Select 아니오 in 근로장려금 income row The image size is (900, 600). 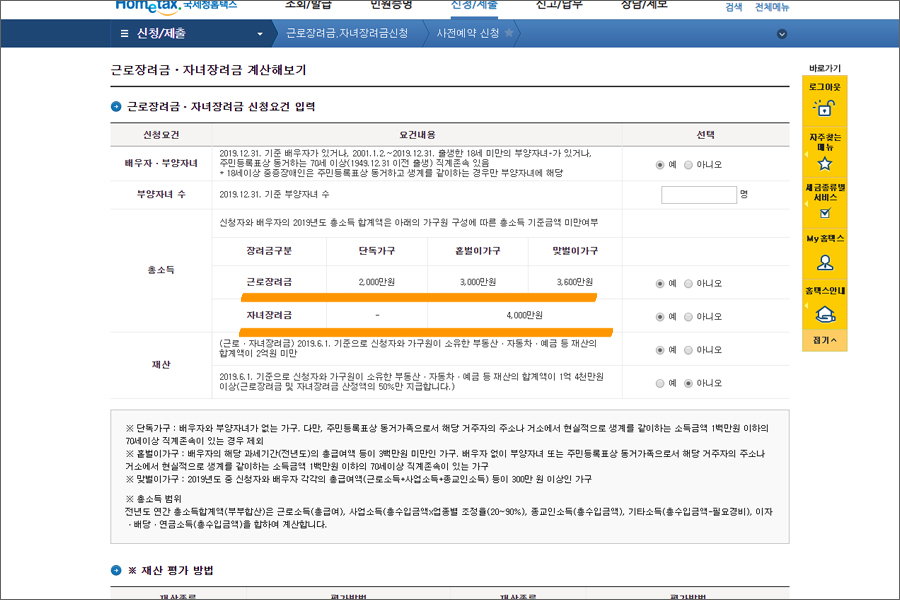point(688,284)
